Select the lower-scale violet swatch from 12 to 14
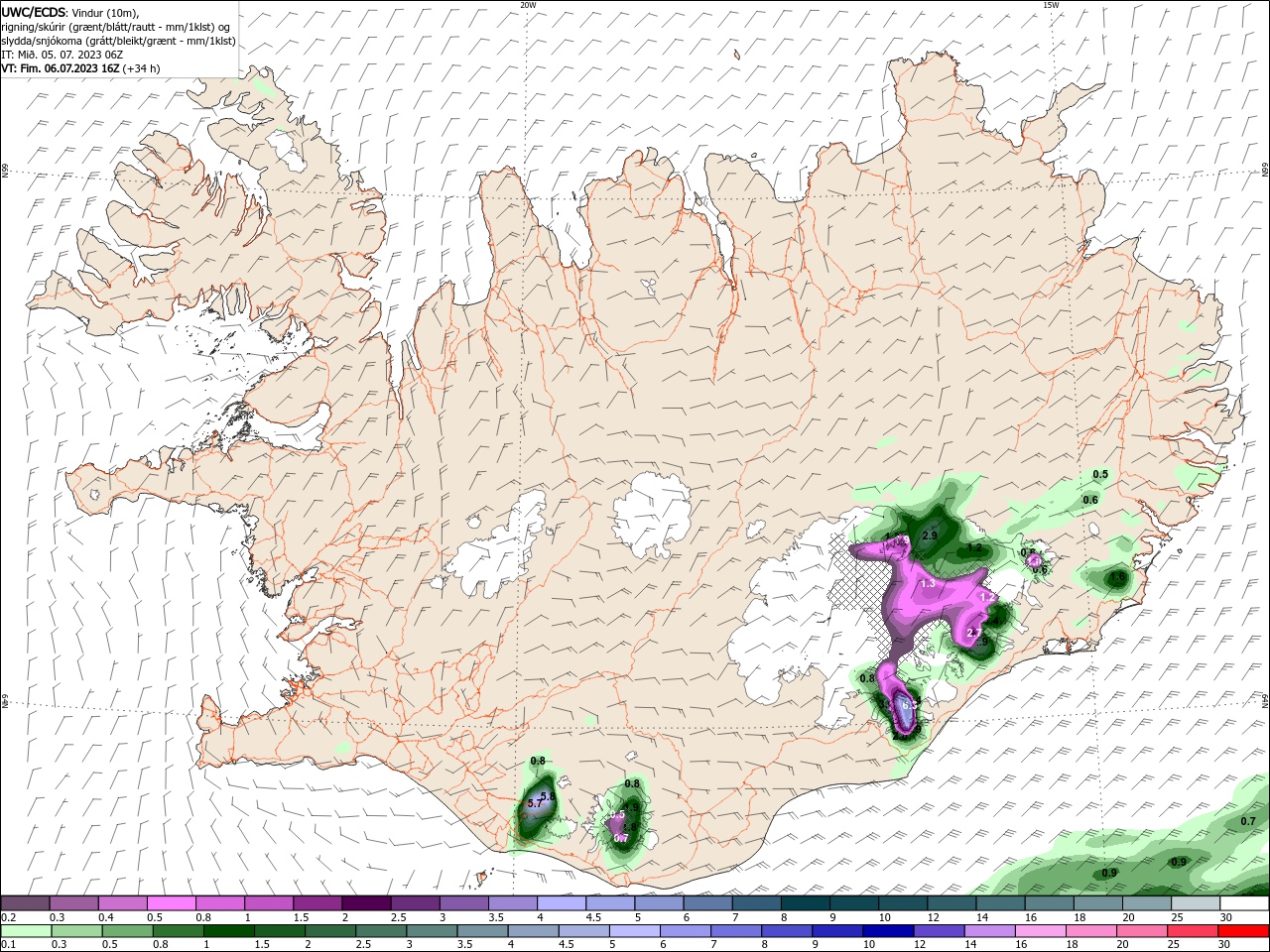Viewport: 1270px width, 952px height. coord(940,931)
